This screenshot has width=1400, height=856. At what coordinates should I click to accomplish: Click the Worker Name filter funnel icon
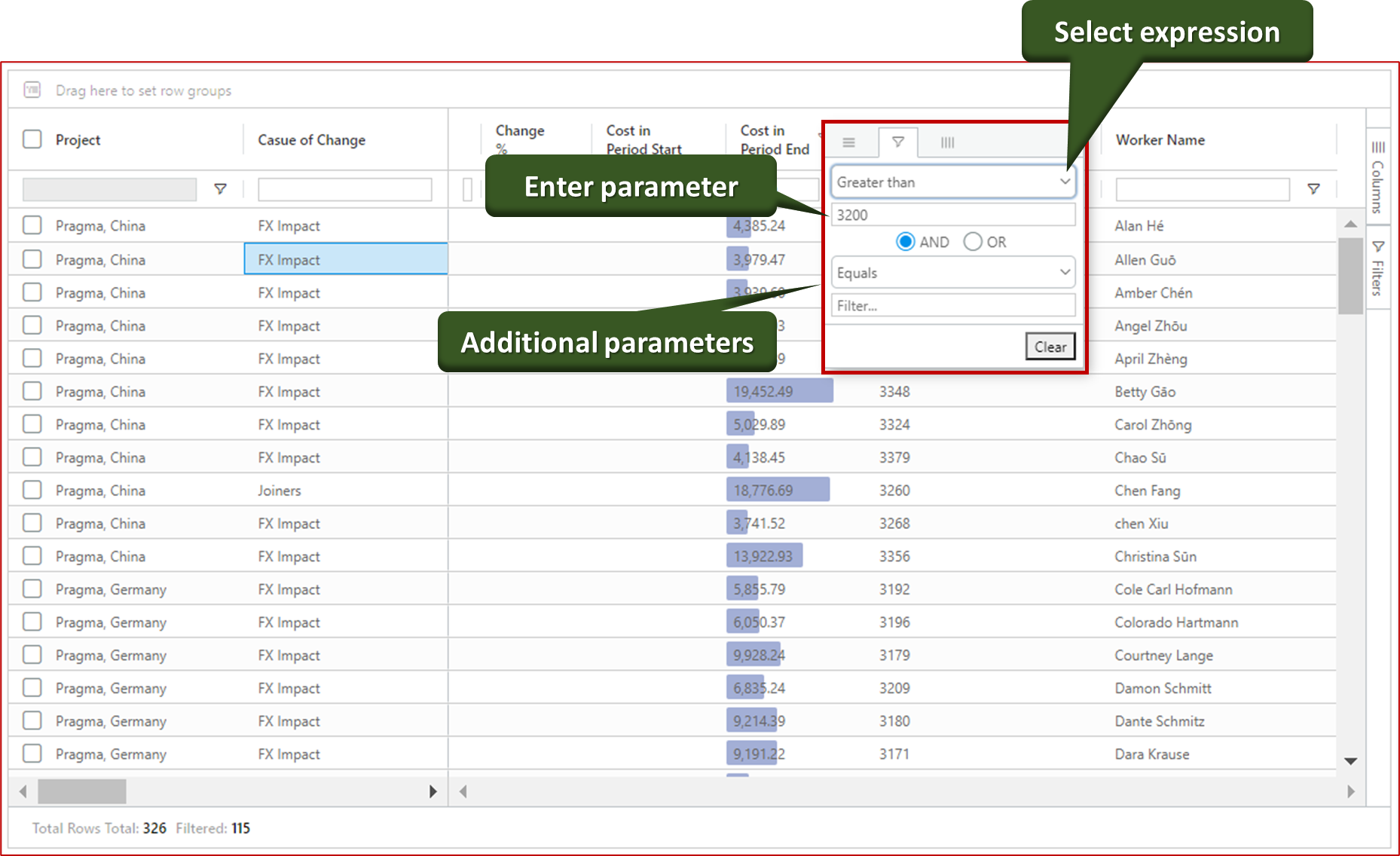[x=1313, y=189]
